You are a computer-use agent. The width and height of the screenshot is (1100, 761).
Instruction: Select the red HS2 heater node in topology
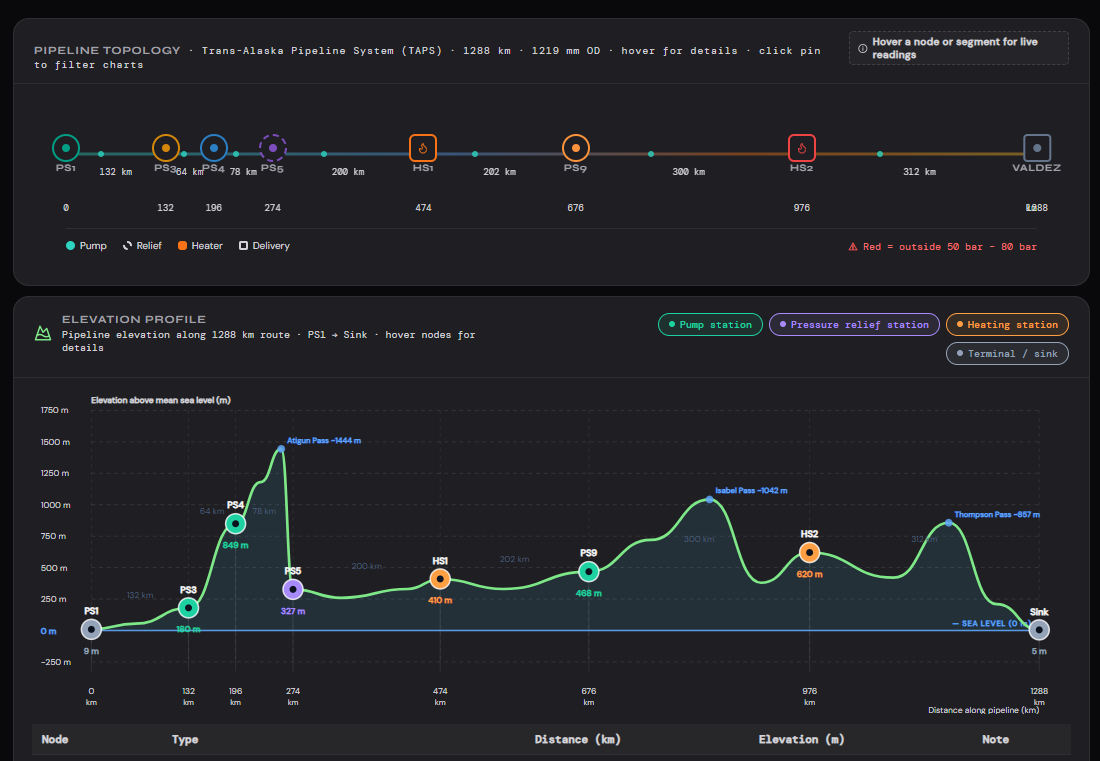pyautogui.click(x=802, y=148)
